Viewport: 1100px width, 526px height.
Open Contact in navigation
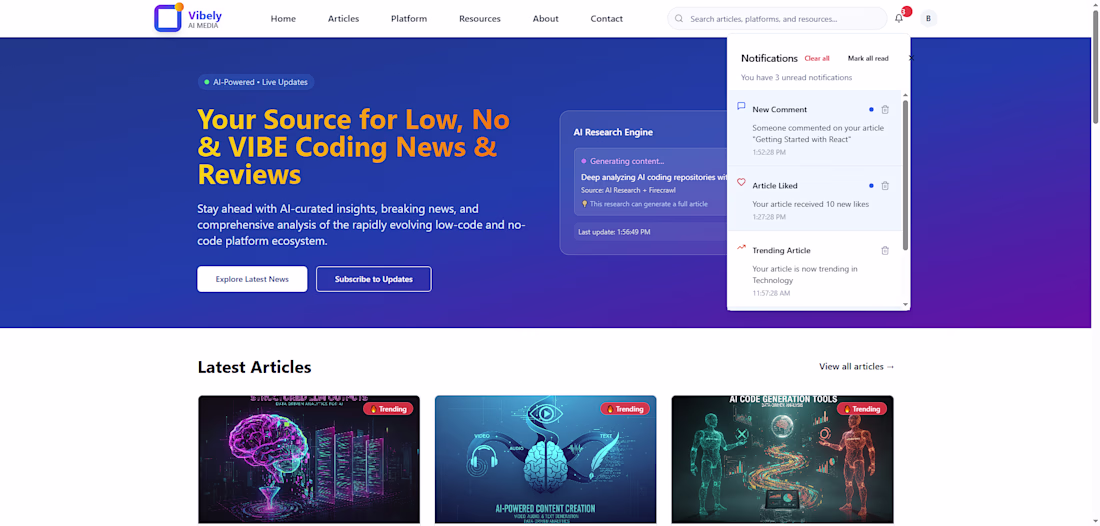point(607,19)
